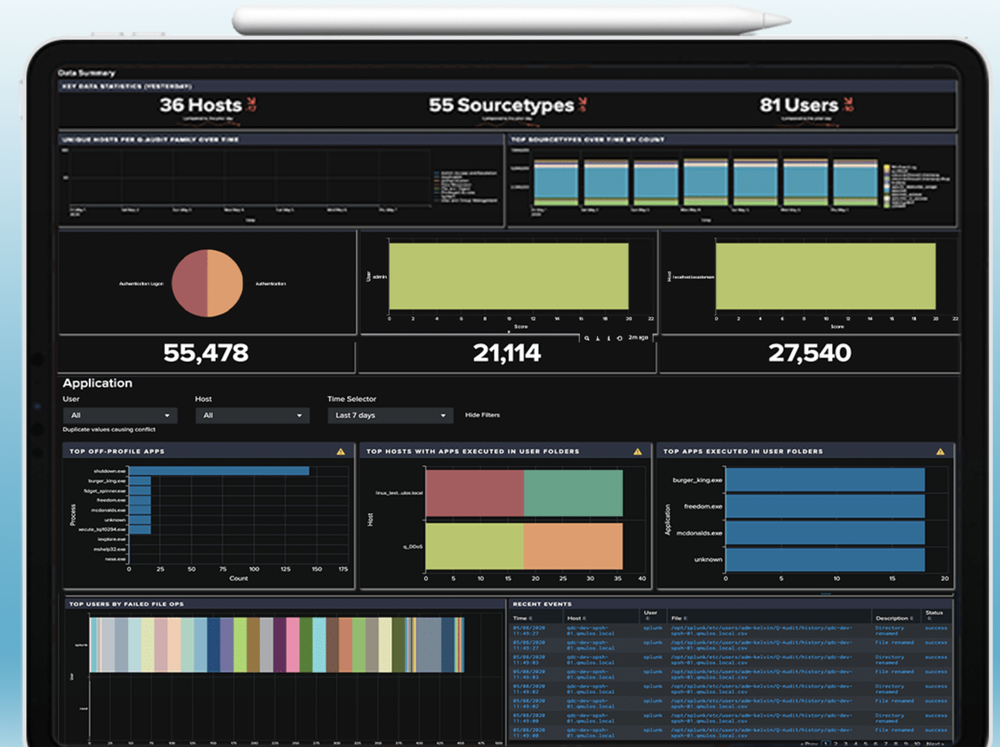
Task: Sort Recent Events by the Status column icon
Action: 929,618
